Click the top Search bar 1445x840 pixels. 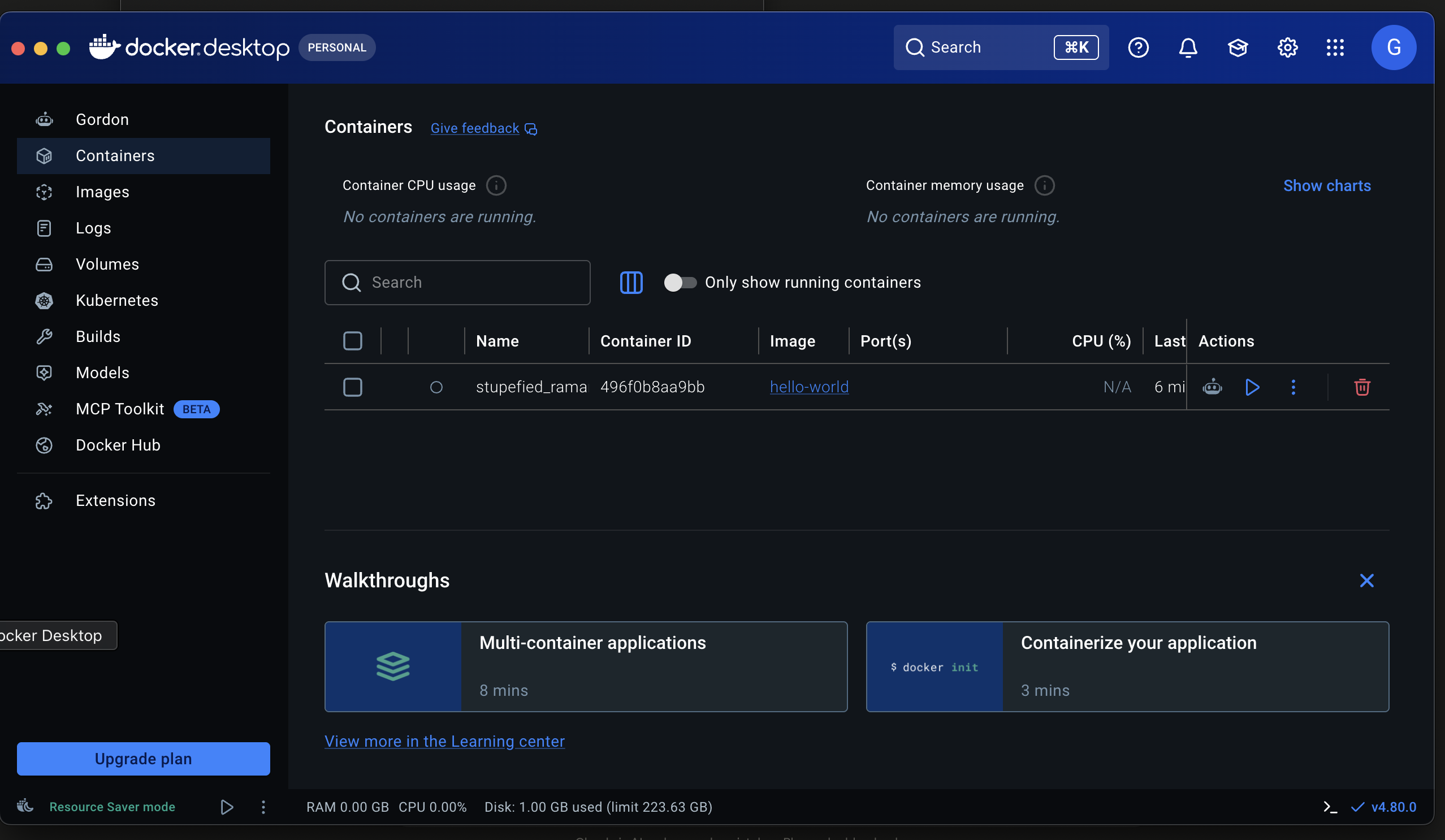pos(1001,47)
